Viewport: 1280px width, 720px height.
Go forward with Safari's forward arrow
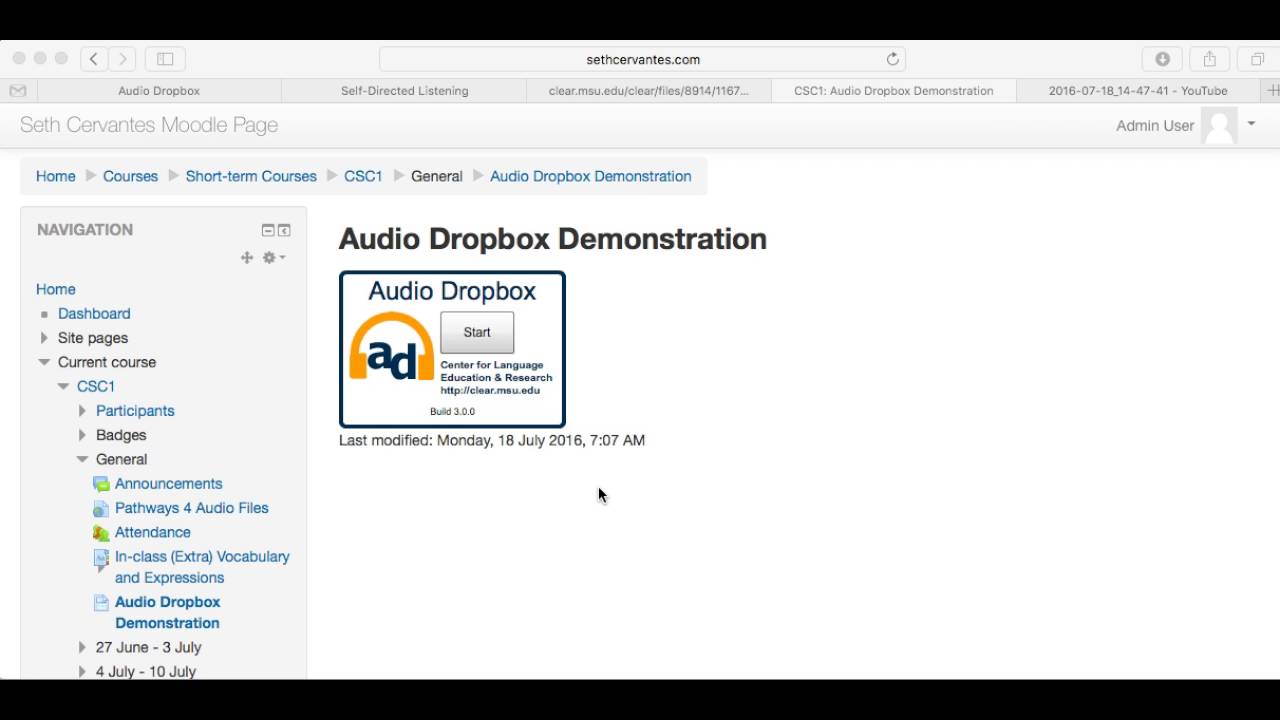point(123,59)
